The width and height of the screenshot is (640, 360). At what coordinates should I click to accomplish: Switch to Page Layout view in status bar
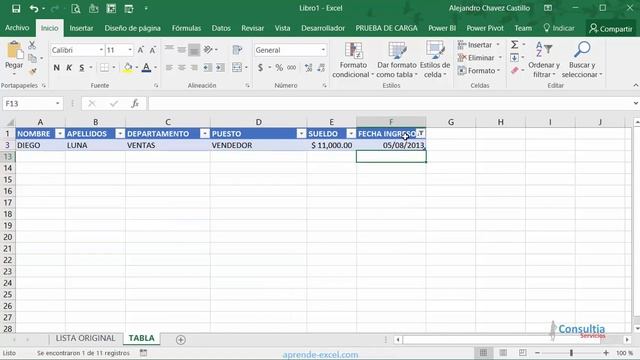tap(503, 353)
